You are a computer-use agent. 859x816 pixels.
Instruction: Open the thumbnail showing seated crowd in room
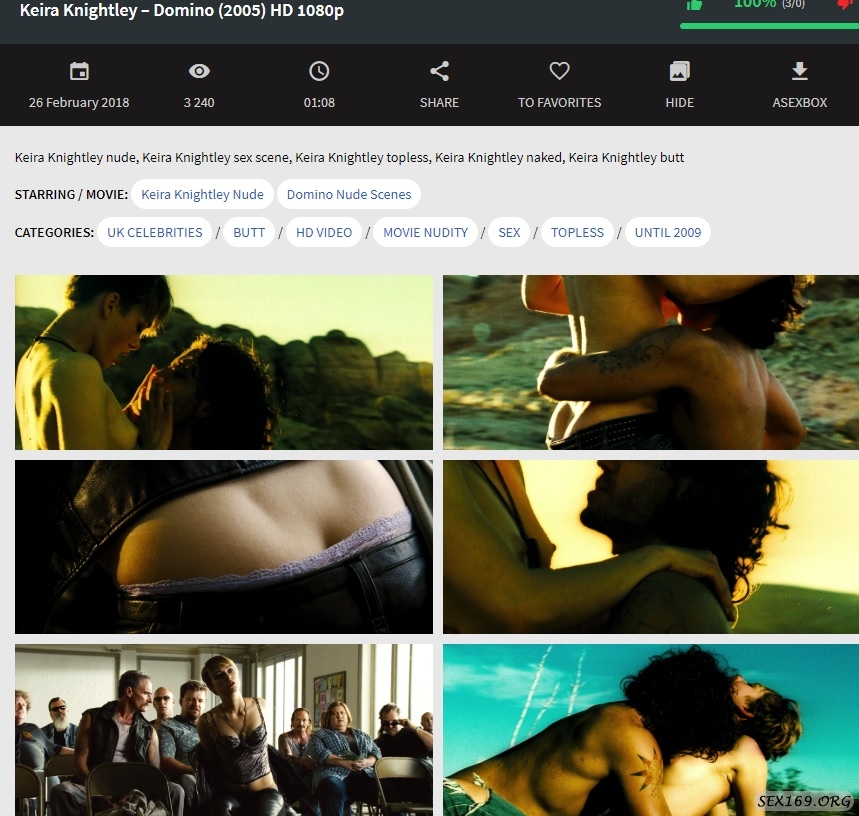tap(224, 730)
